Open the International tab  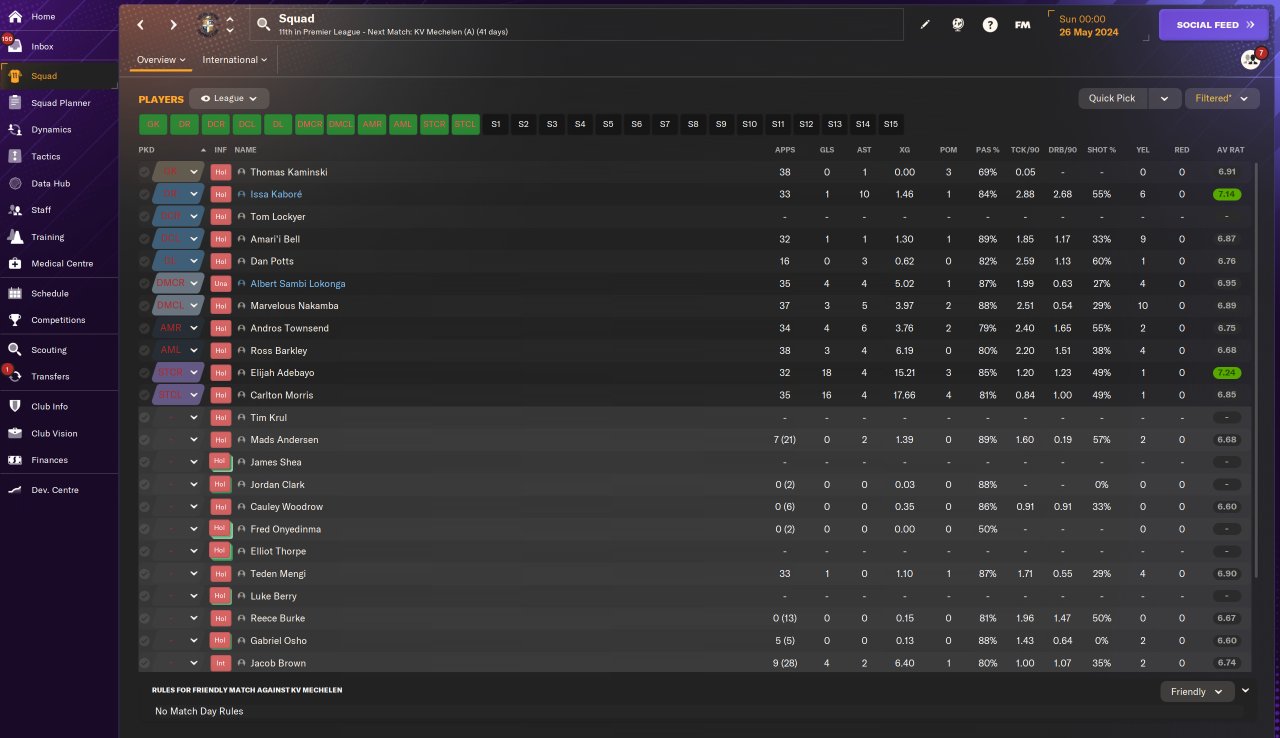tap(235, 60)
